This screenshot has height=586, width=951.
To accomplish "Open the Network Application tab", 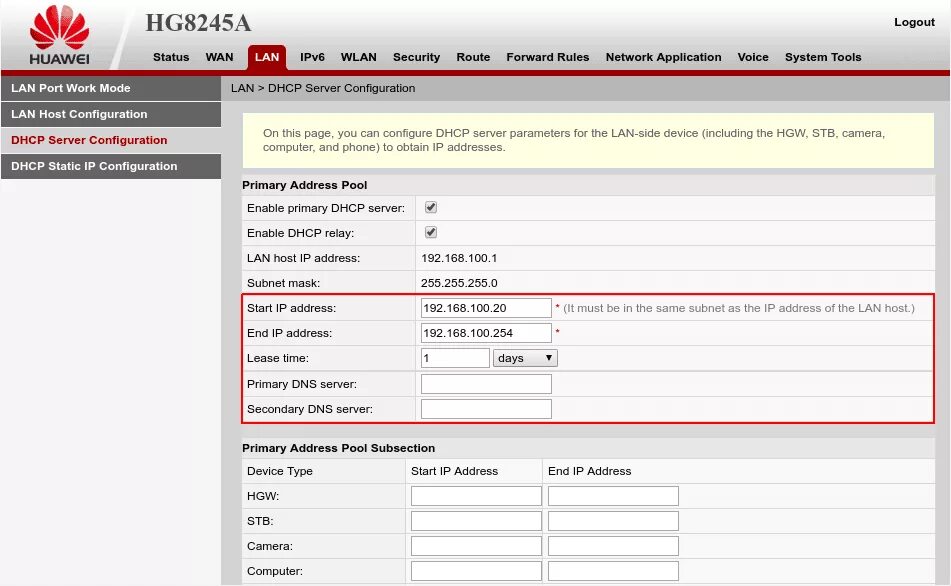I will pos(664,57).
